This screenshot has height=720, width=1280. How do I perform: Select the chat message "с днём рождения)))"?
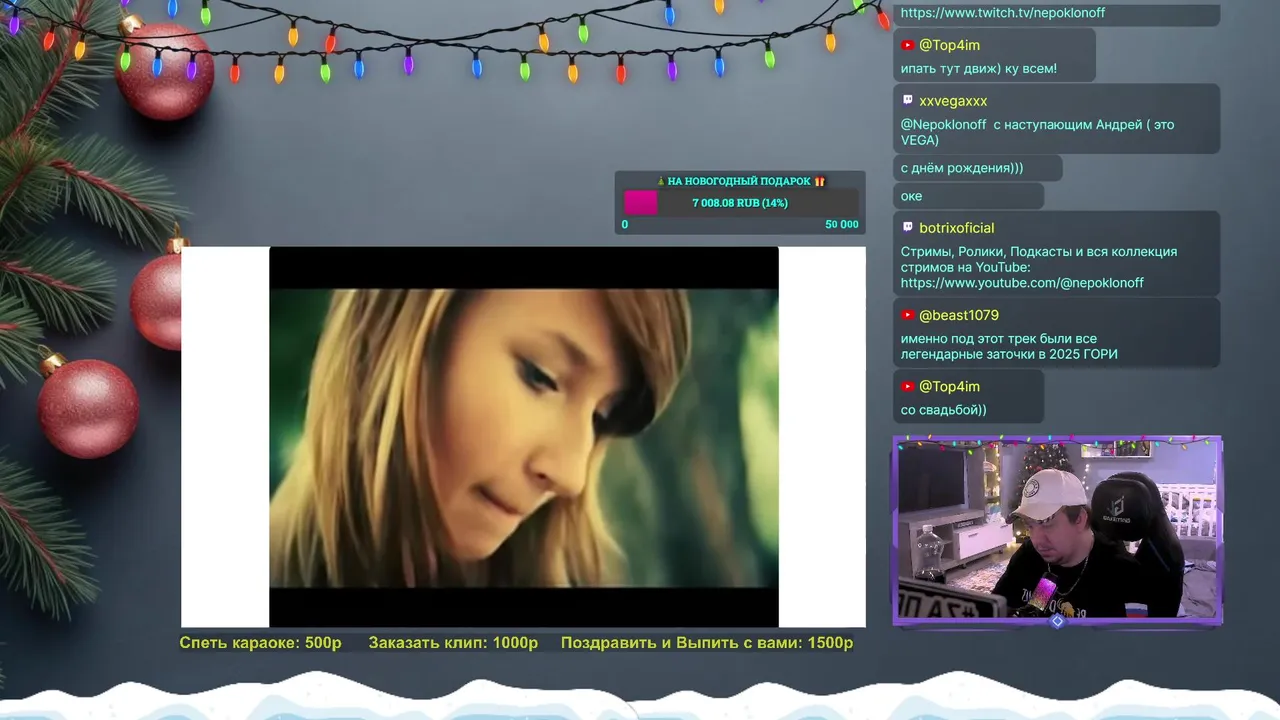[961, 168]
